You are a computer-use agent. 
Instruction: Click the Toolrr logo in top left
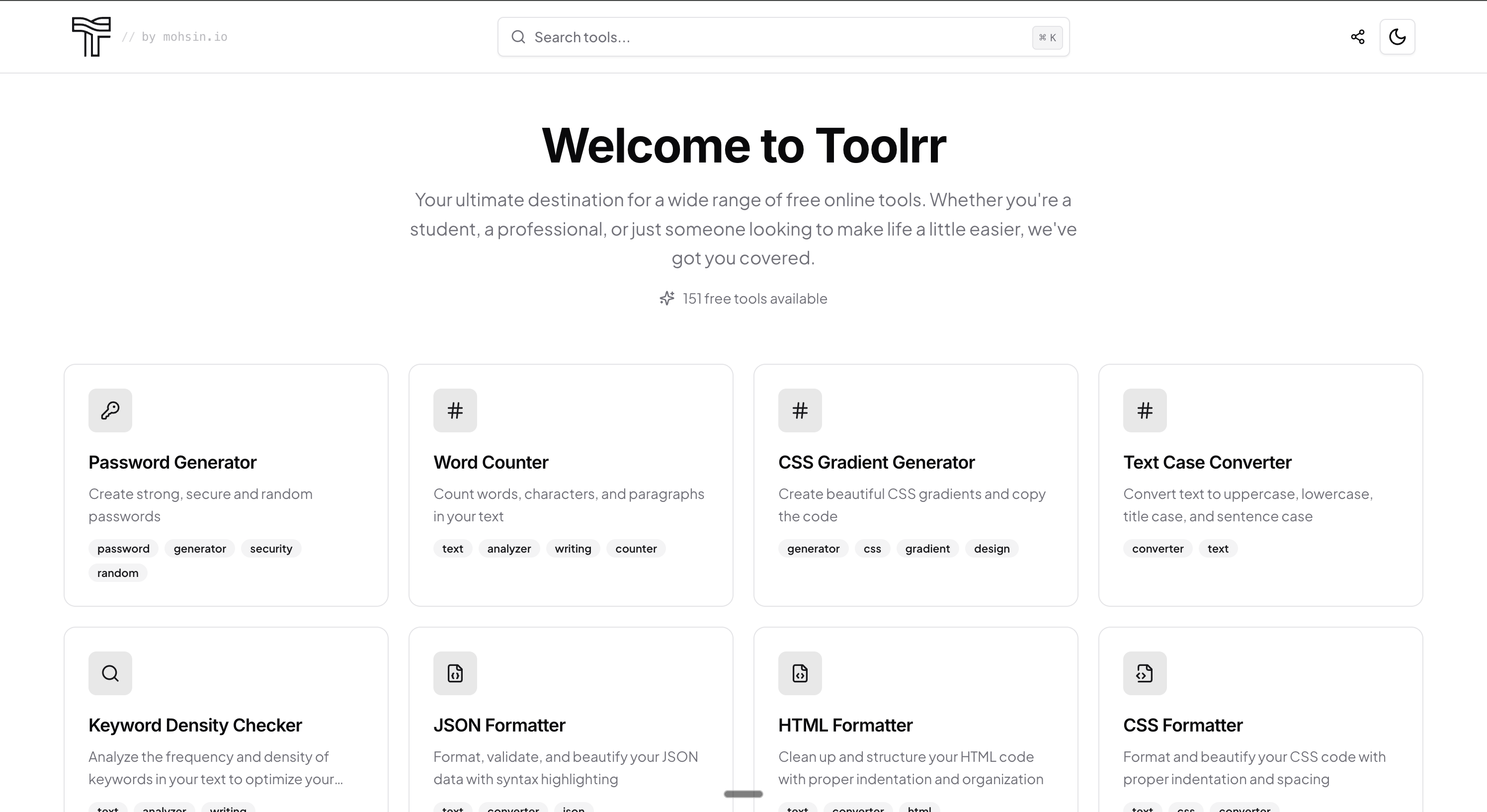(x=90, y=37)
